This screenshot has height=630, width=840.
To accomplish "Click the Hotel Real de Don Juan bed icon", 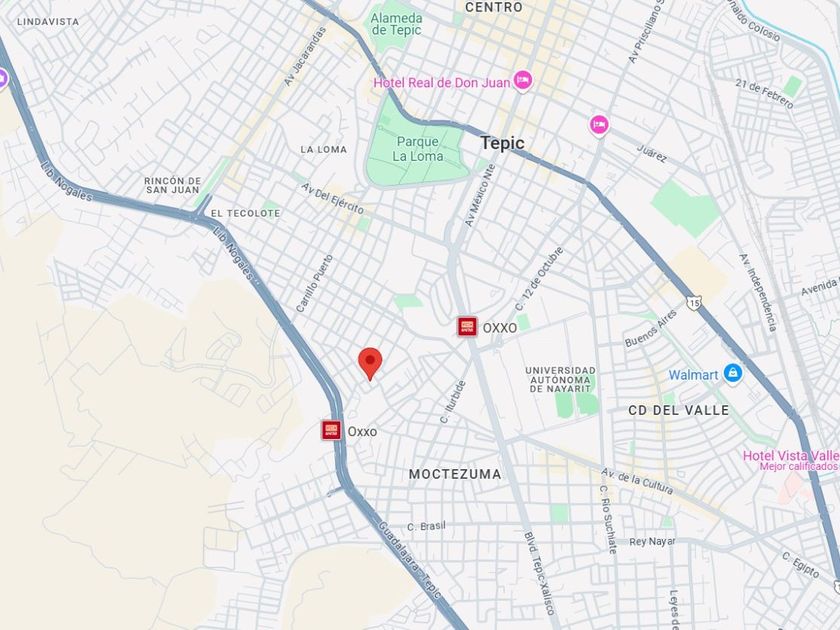I will coord(523,81).
